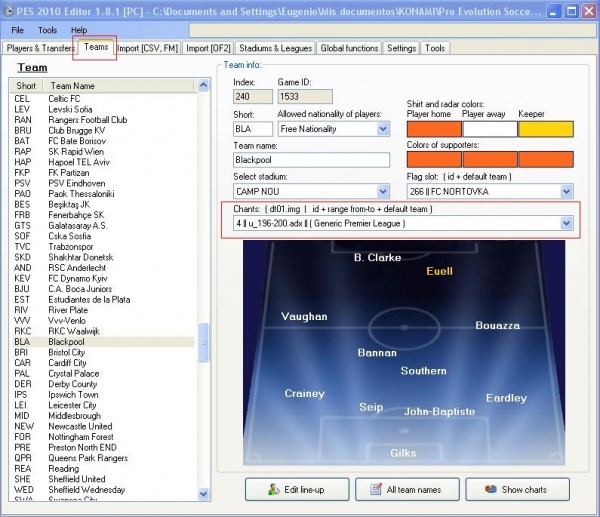The image size is (600, 517).
Task: Edit the Short name field BLA
Action: point(253,129)
